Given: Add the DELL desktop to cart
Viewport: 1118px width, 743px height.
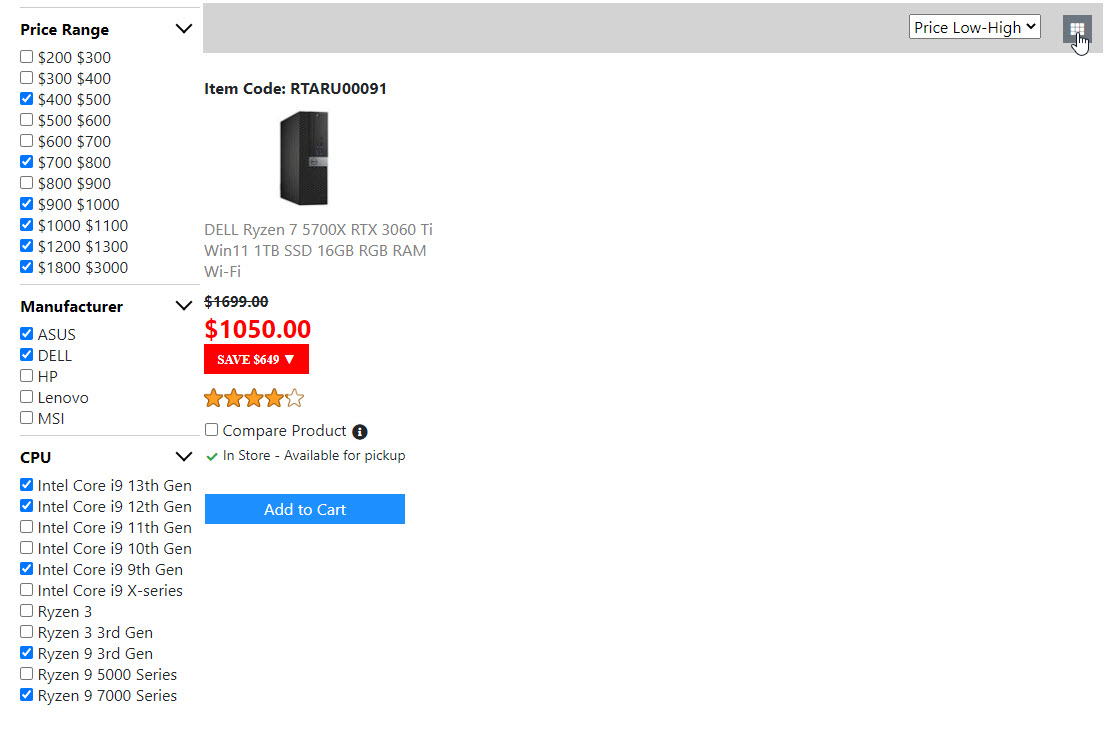Looking at the screenshot, I should coord(304,509).
